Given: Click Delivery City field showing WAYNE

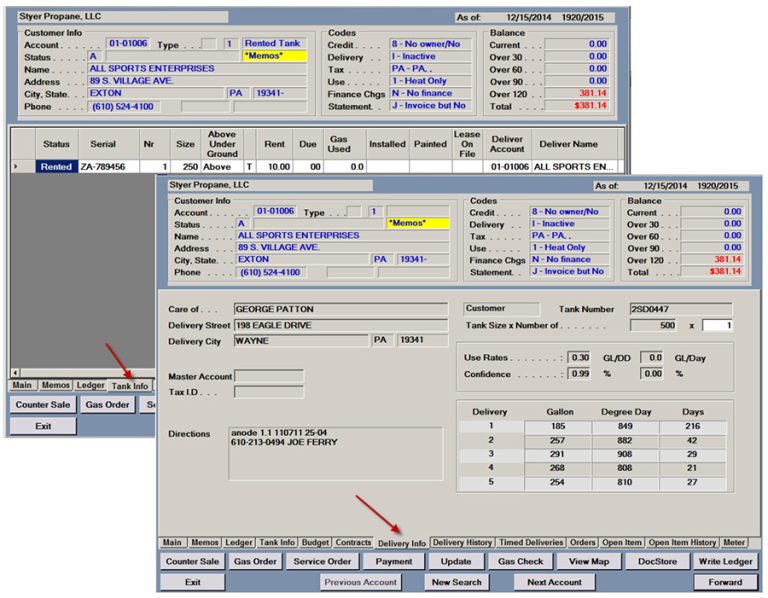Looking at the screenshot, I should pyautogui.click(x=301, y=341).
